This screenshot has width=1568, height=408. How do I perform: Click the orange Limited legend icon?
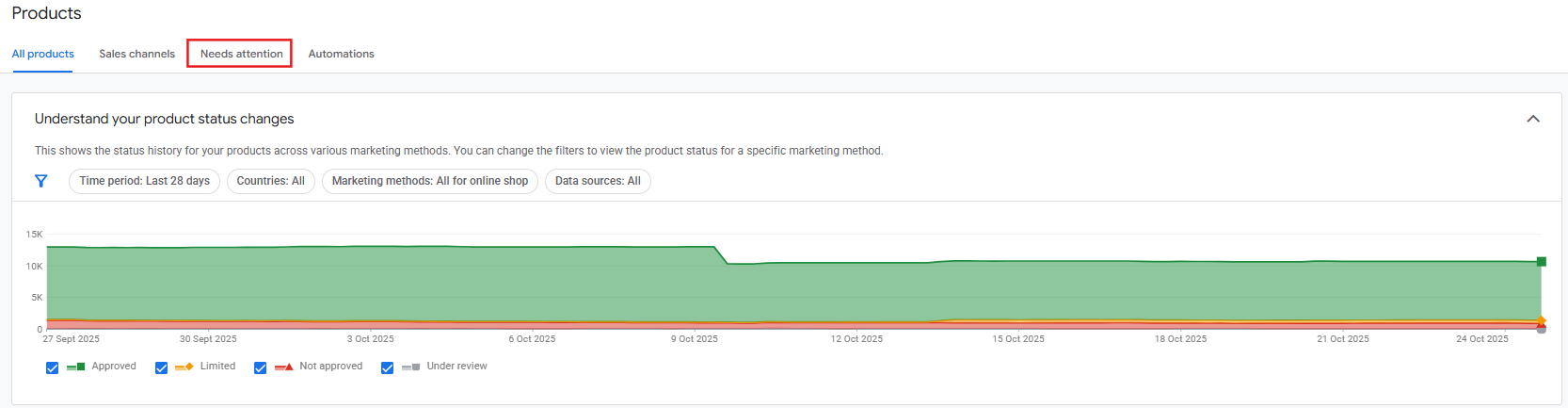pyautogui.click(x=184, y=367)
